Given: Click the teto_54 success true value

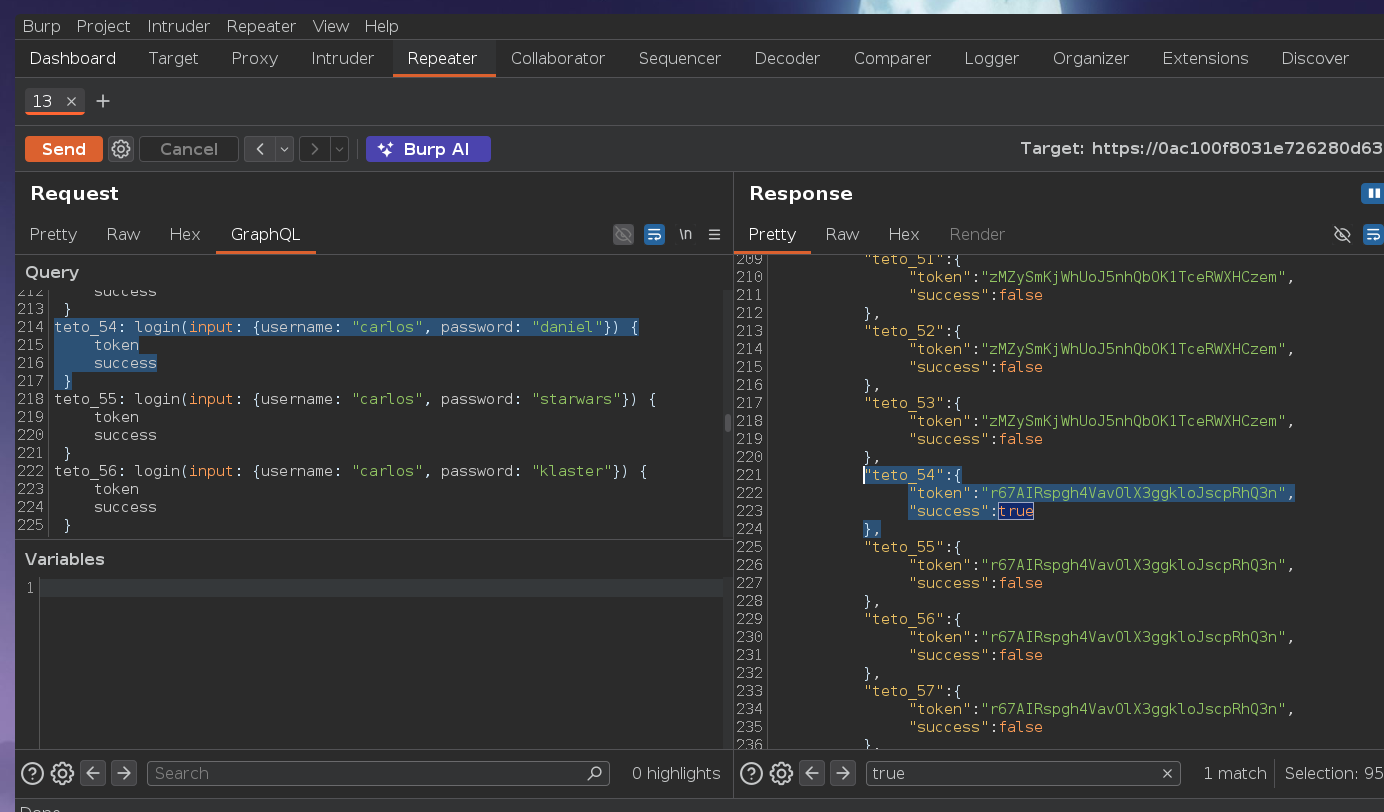Looking at the screenshot, I should [x=1016, y=511].
